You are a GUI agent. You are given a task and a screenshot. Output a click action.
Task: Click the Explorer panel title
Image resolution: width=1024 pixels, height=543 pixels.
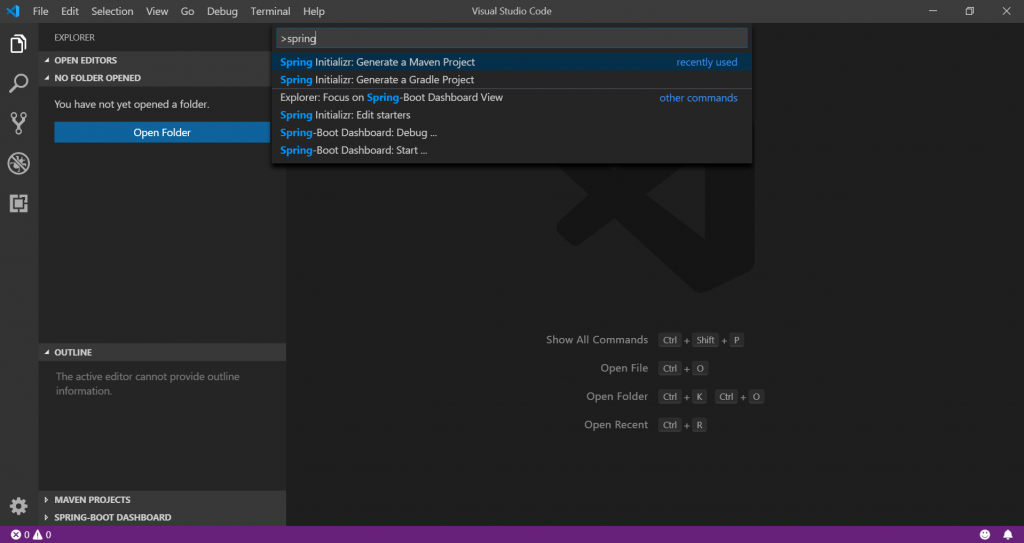(74, 38)
